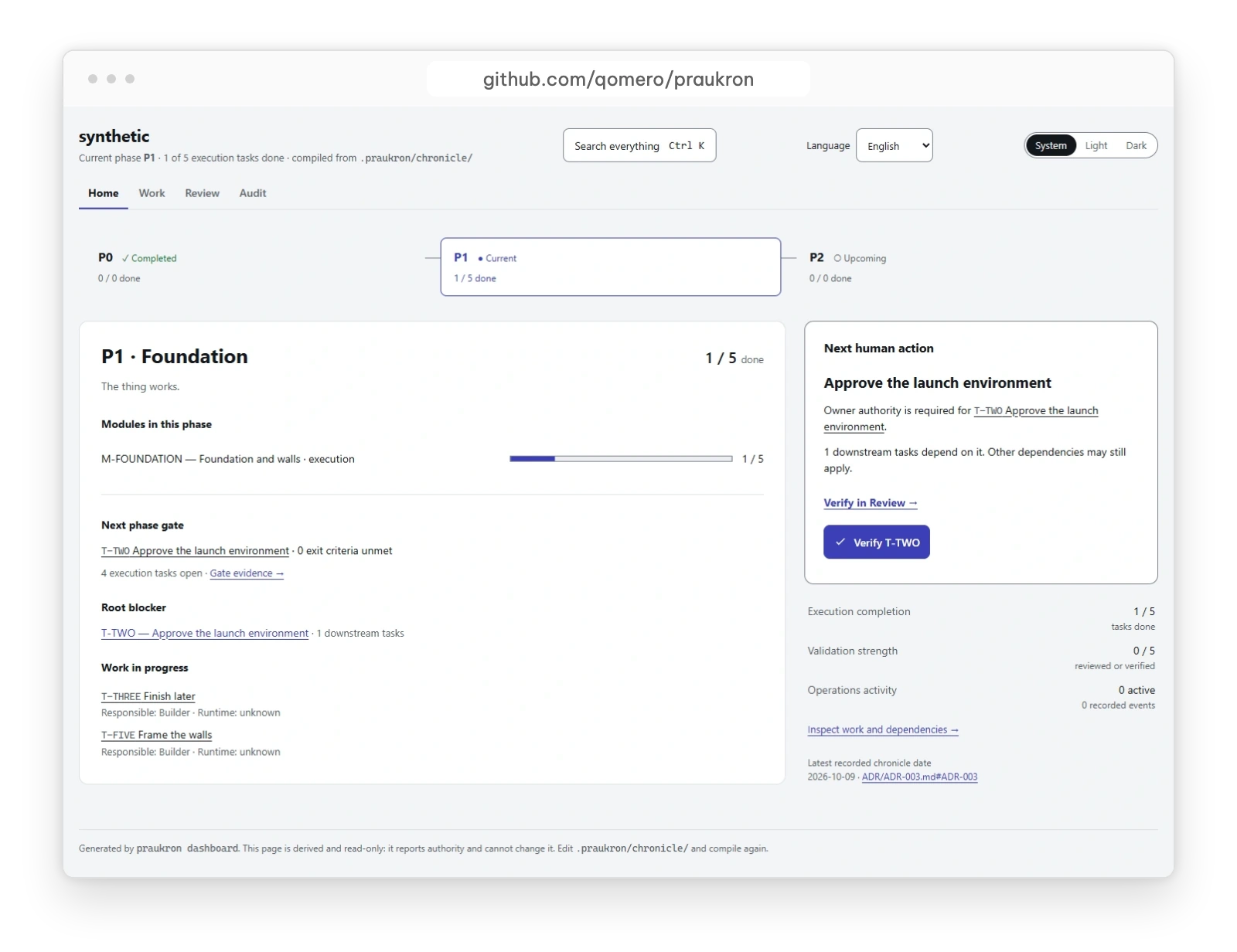Open T-TWO link in Next human action

[961, 419]
